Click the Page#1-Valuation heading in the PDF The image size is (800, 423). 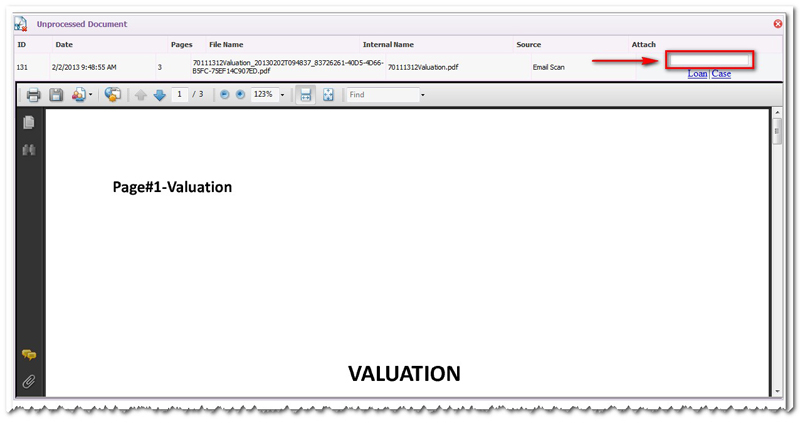pyautogui.click(x=172, y=187)
